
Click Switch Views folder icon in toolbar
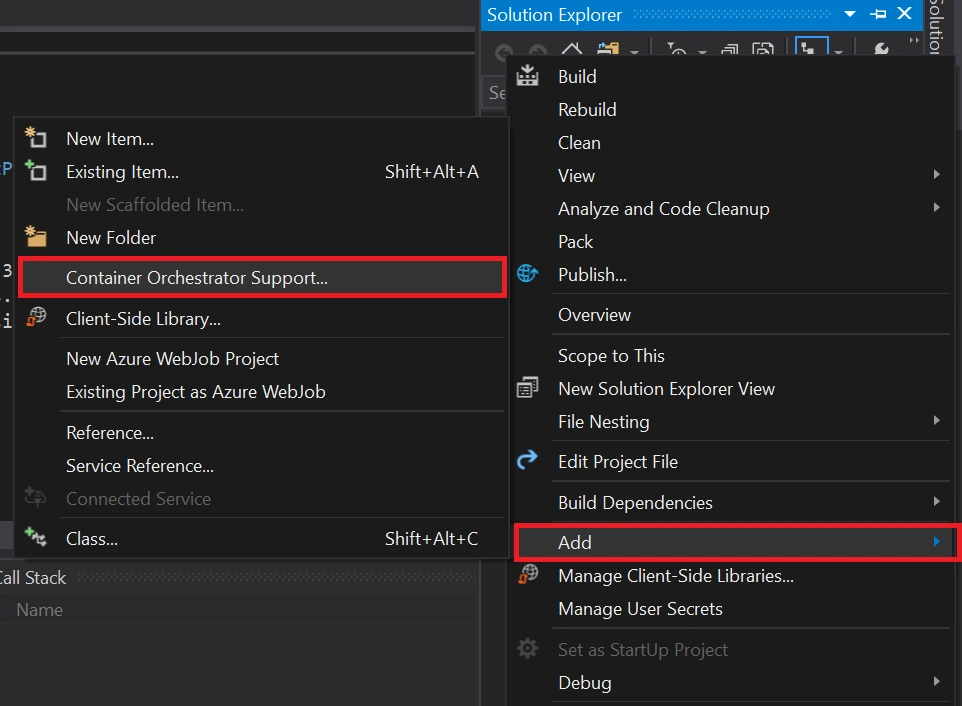click(x=608, y=49)
